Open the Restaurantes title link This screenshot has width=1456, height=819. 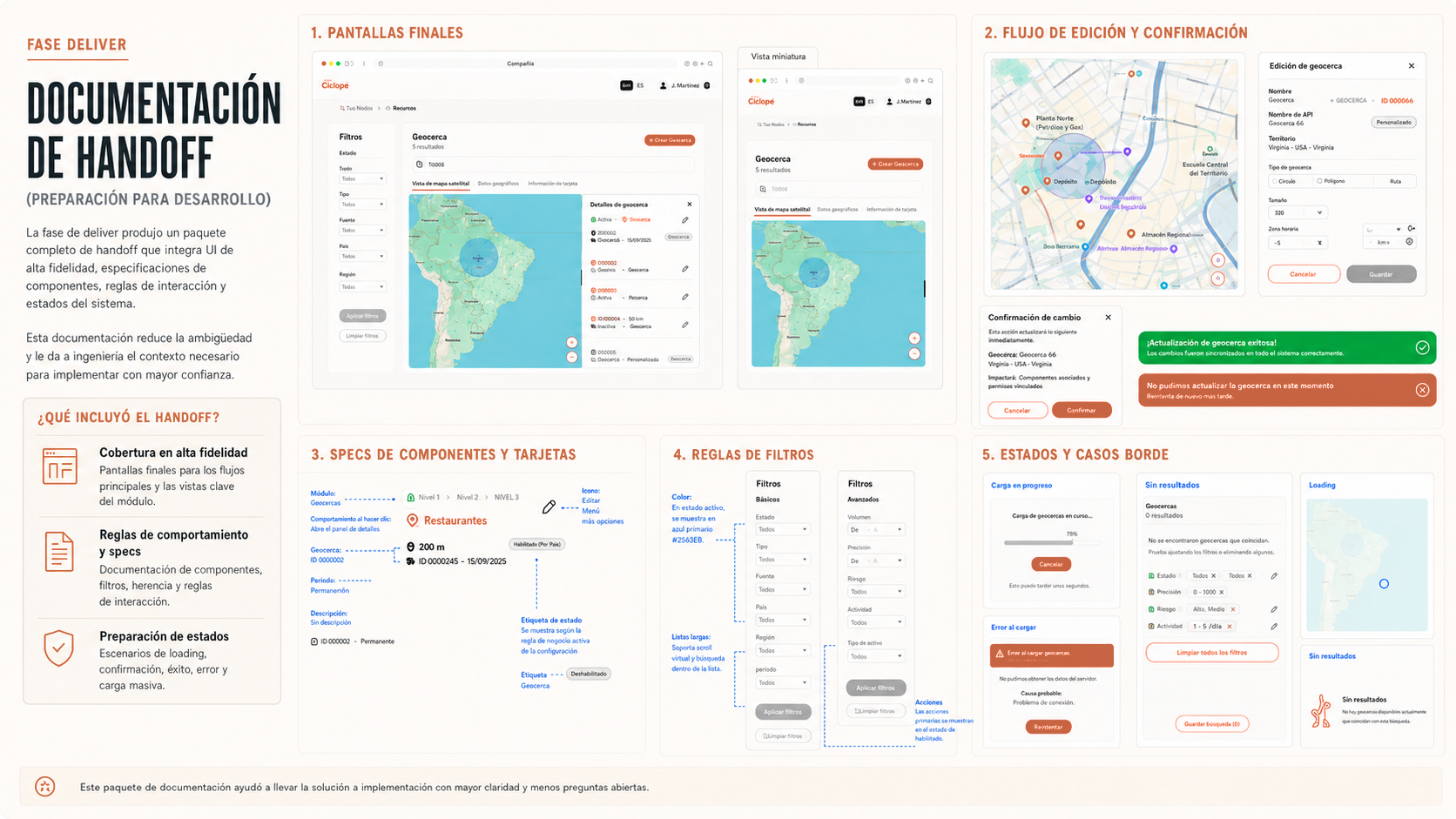point(455,520)
